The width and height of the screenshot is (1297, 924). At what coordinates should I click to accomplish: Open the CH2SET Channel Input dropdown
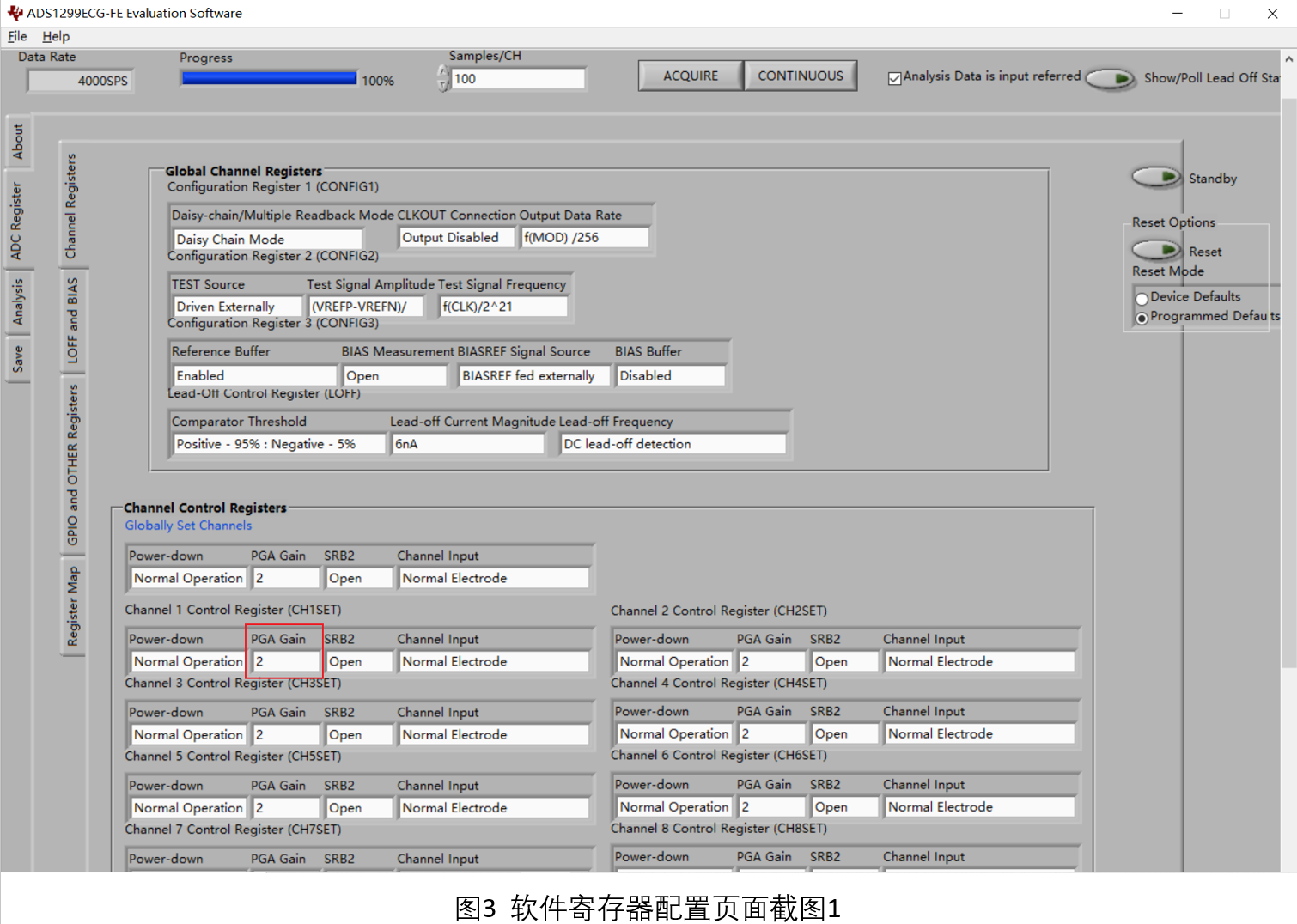980,661
